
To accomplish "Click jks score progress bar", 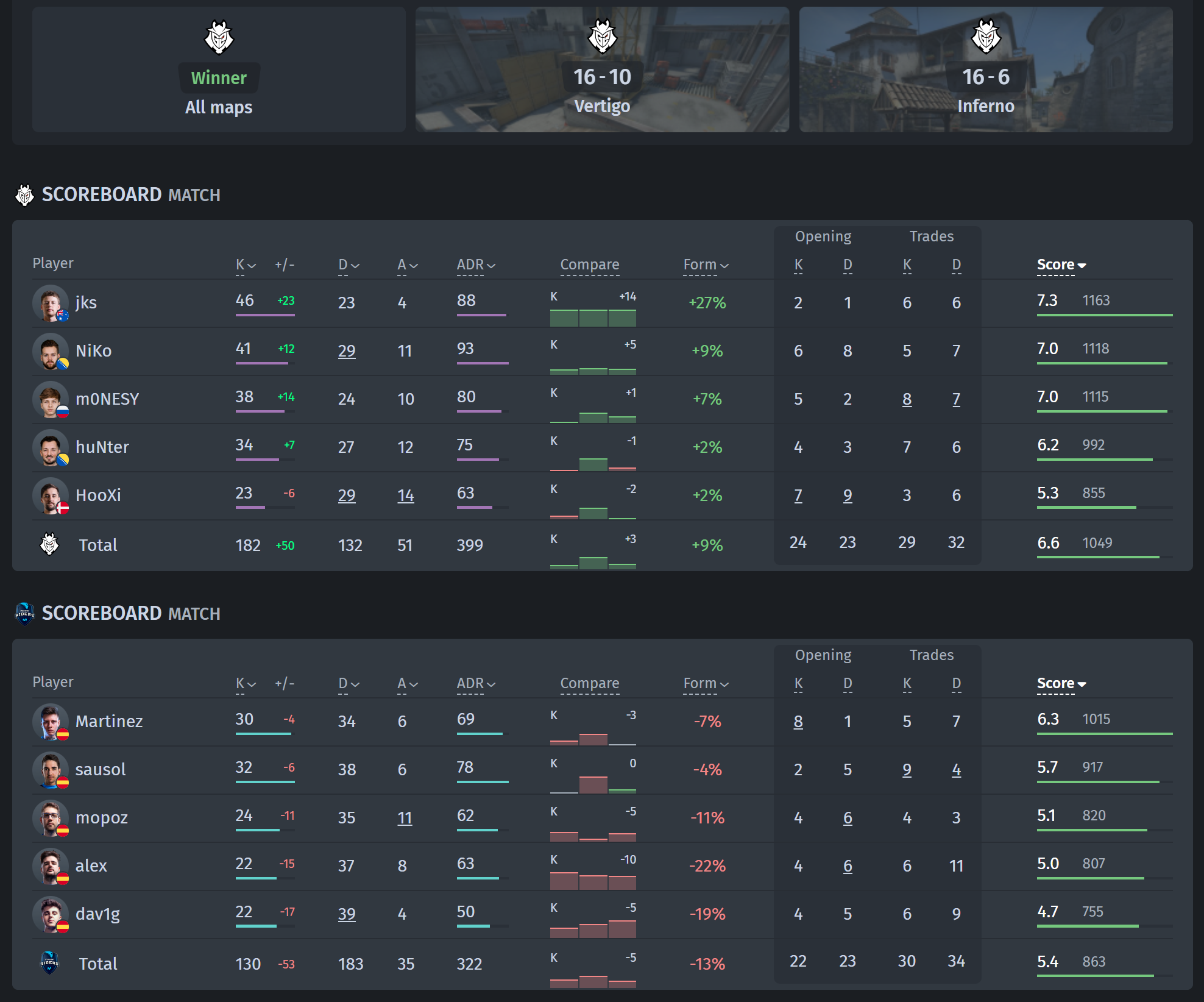I will (1105, 315).
